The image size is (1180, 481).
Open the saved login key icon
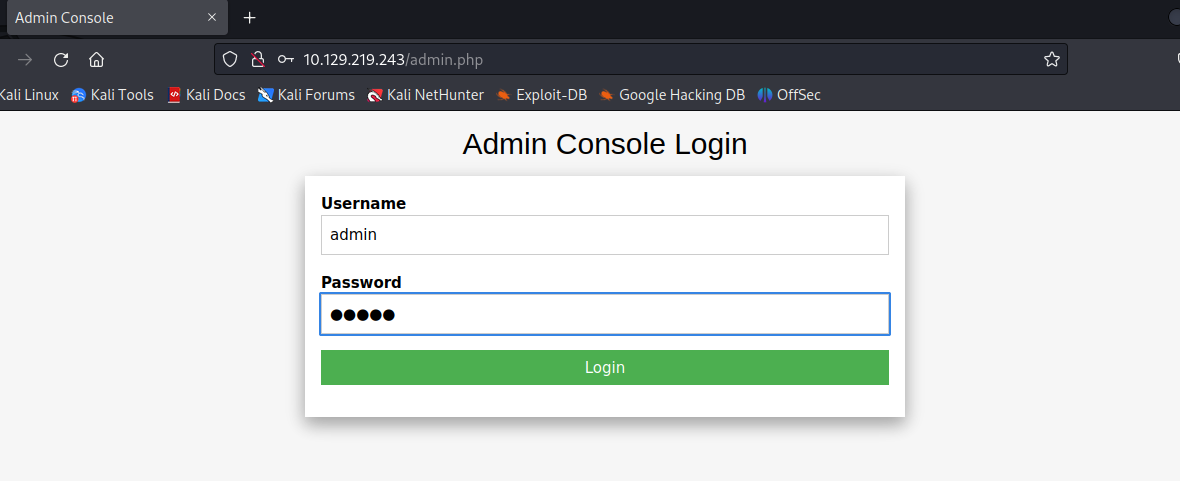tap(286, 60)
